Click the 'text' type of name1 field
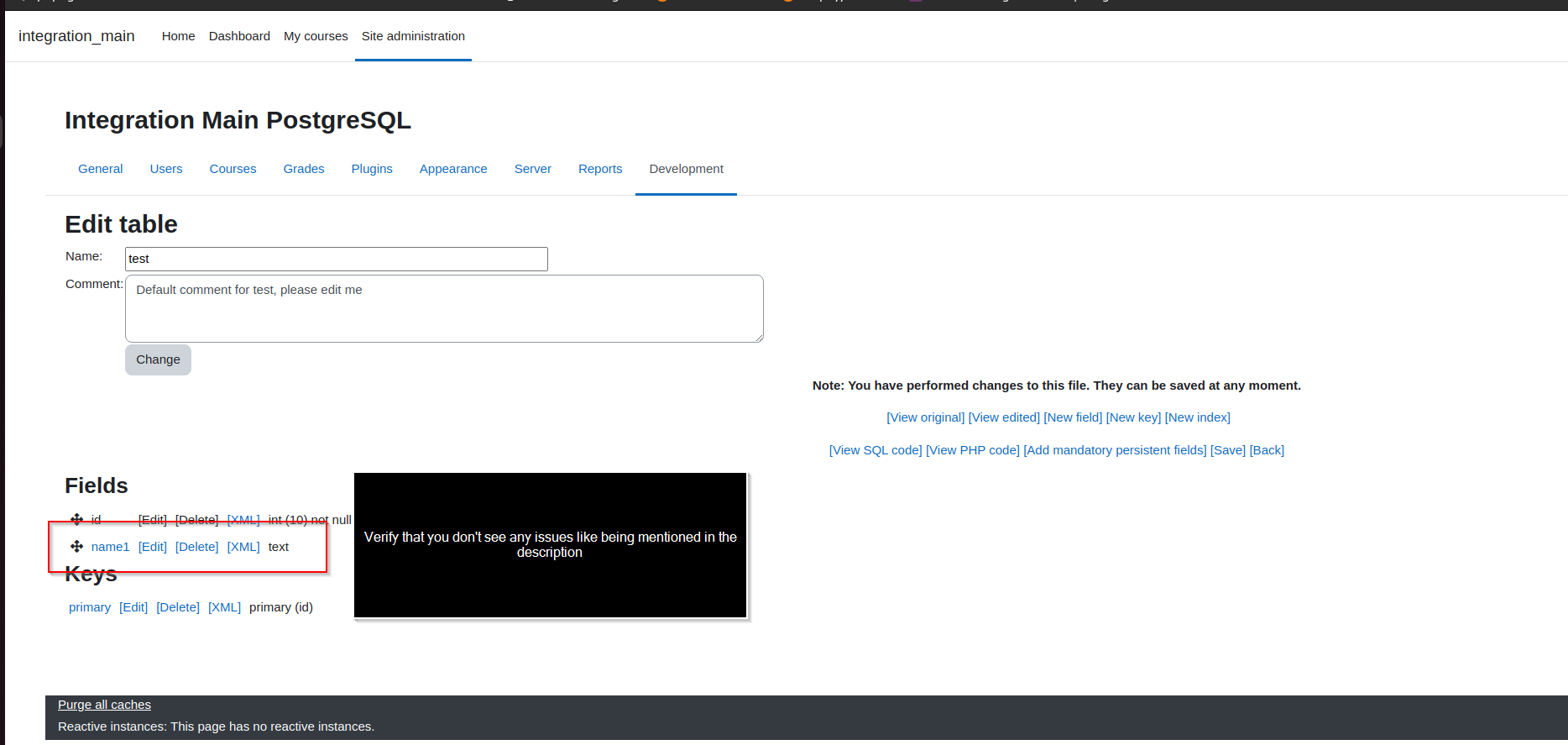1568x745 pixels. tap(279, 547)
